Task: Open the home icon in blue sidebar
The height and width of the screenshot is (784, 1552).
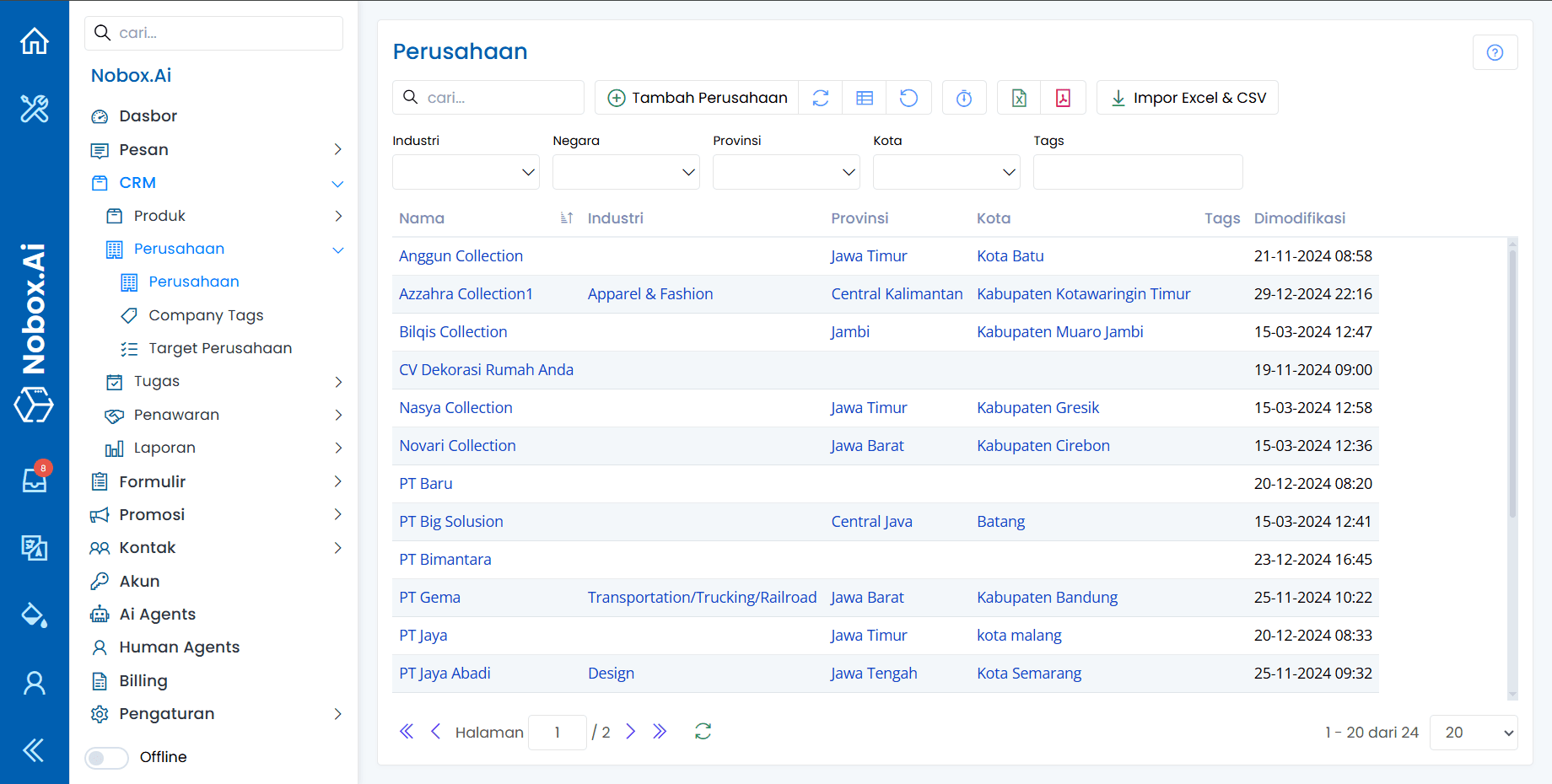Action: (34, 40)
